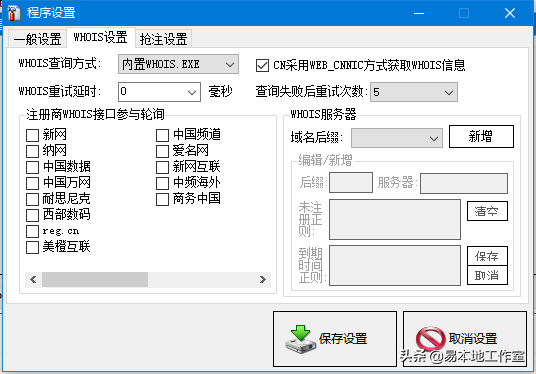Click the 未注册正则 text area
Viewport: 536px width, 374px height.
pos(395,219)
